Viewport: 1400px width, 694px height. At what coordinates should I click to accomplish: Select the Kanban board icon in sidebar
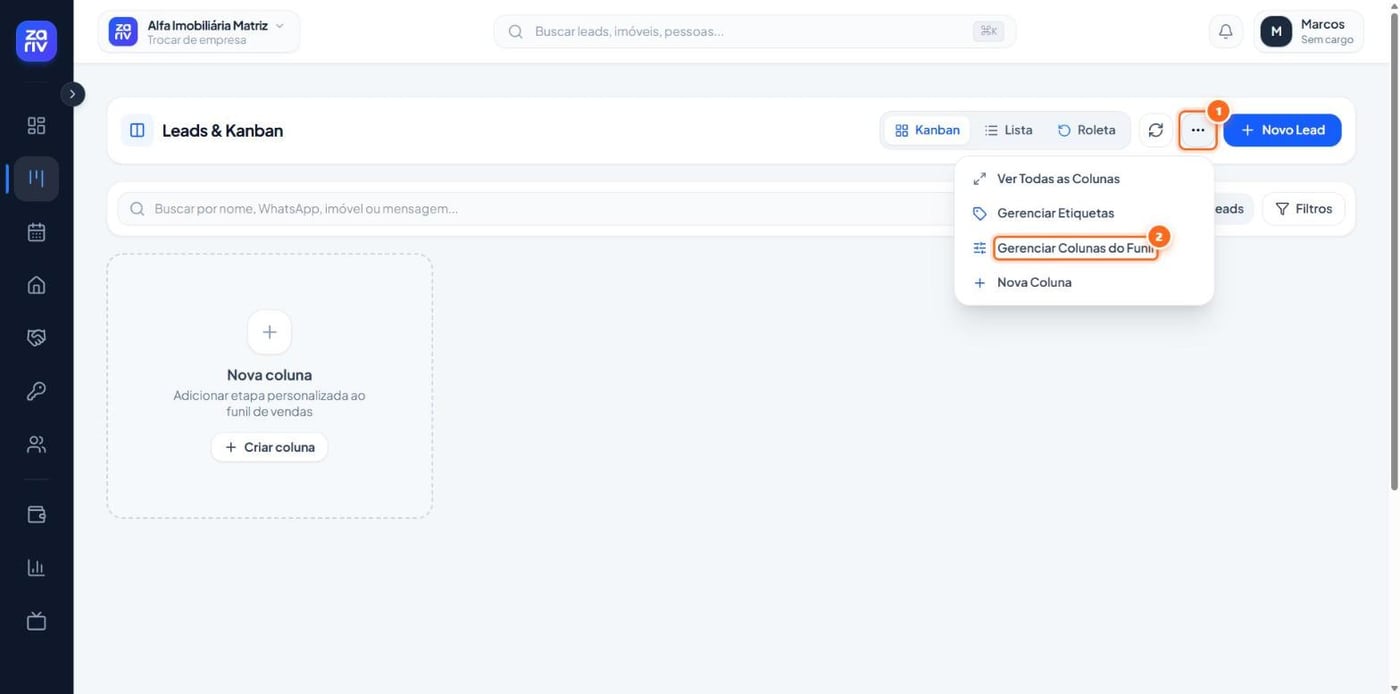coord(36,179)
